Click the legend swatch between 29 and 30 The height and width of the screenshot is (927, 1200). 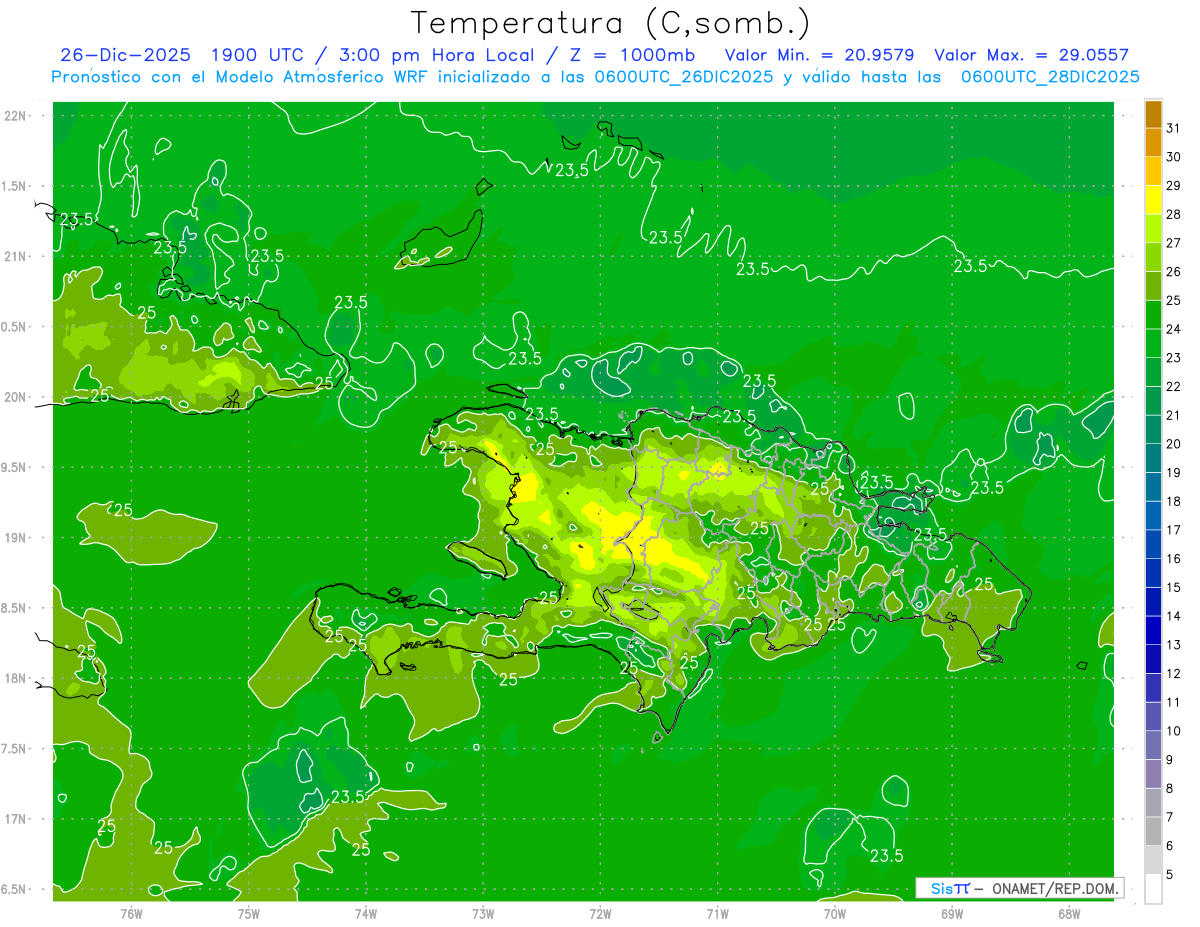click(x=1153, y=171)
